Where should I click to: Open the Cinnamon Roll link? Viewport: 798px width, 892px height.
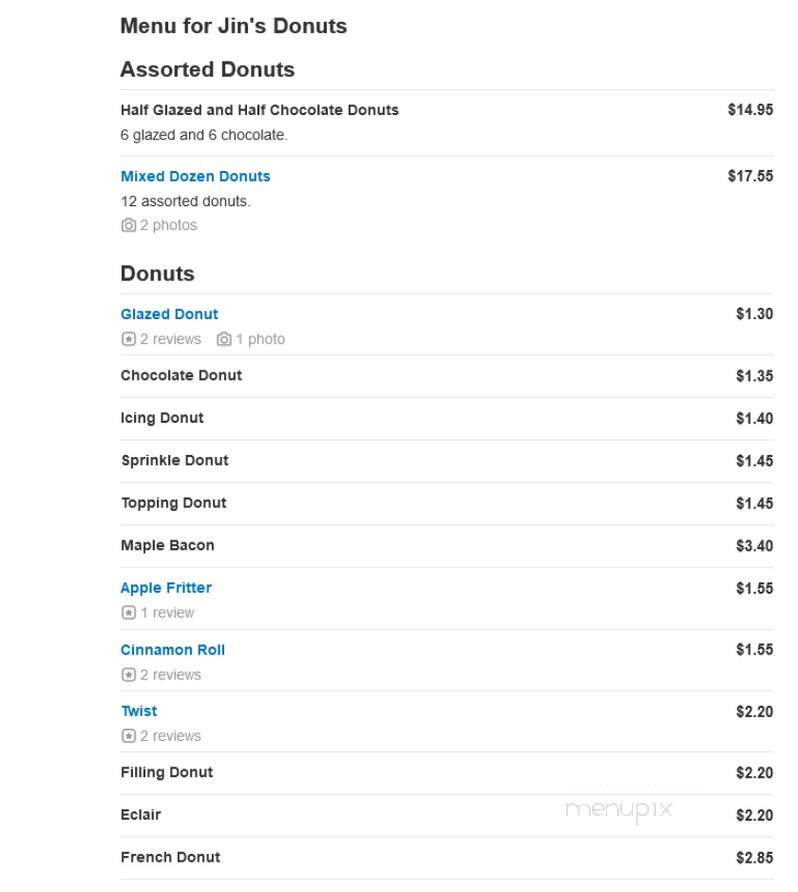[172, 650]
